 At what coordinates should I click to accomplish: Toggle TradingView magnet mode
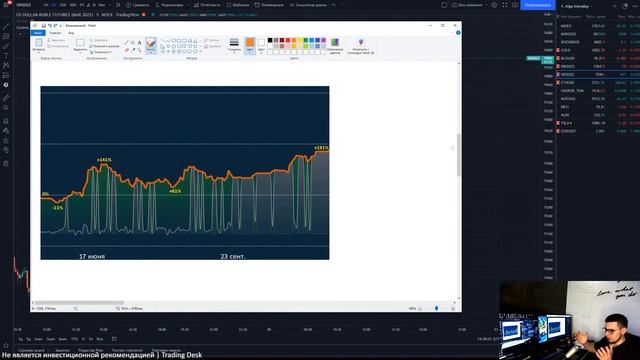click(6, 121)
